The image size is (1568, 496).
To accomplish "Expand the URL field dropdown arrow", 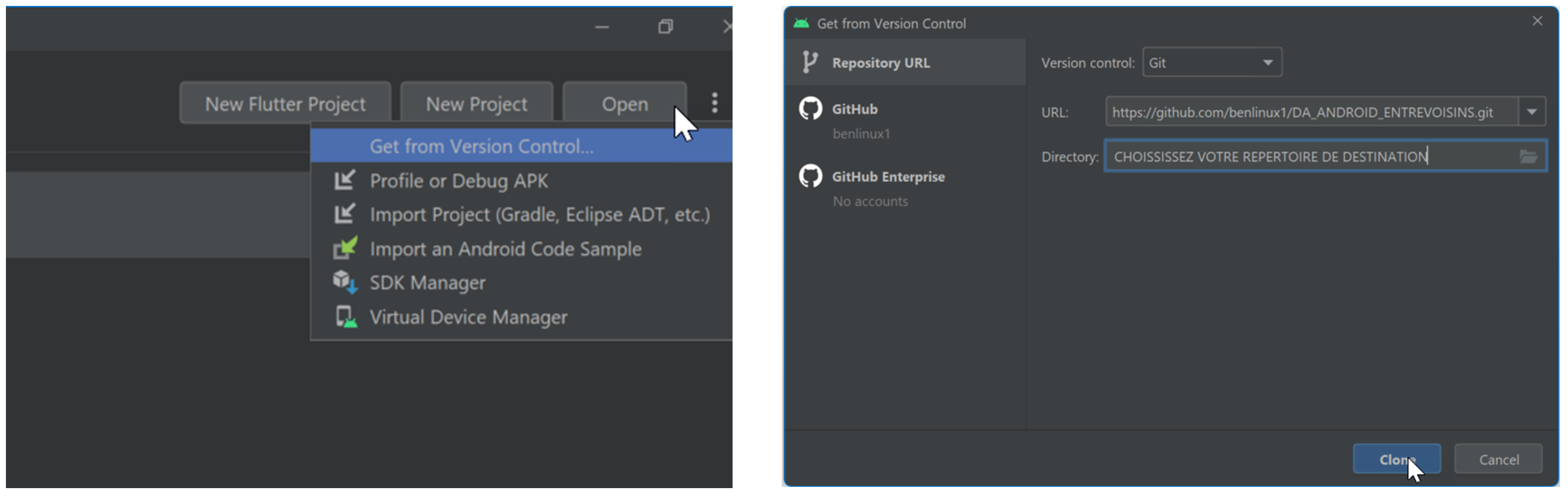I will point(1531,111).
